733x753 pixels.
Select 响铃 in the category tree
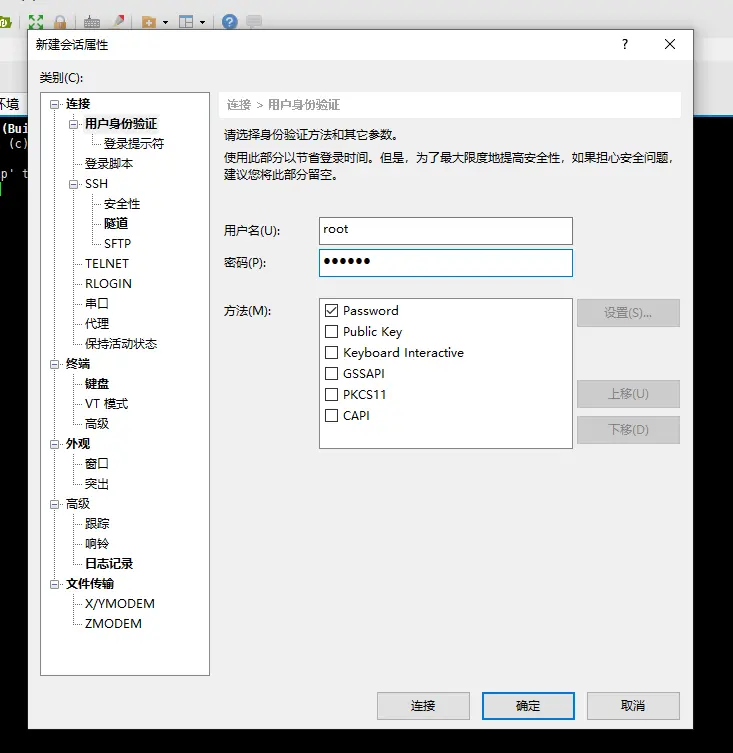(x=97, y=544)
